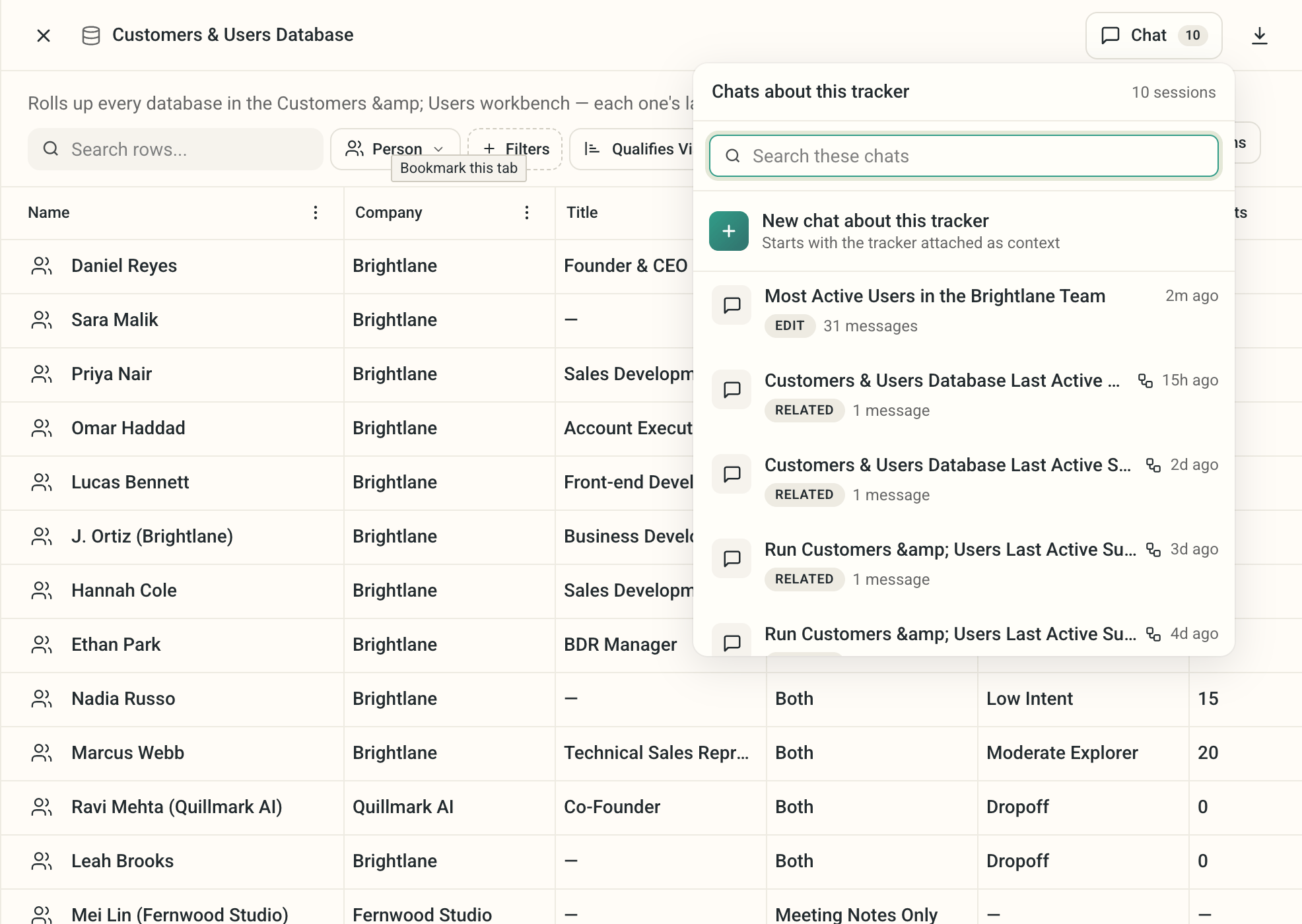Click the Search rows input
The width and height of the screenshot is (1302, 924).
[175, 149]
